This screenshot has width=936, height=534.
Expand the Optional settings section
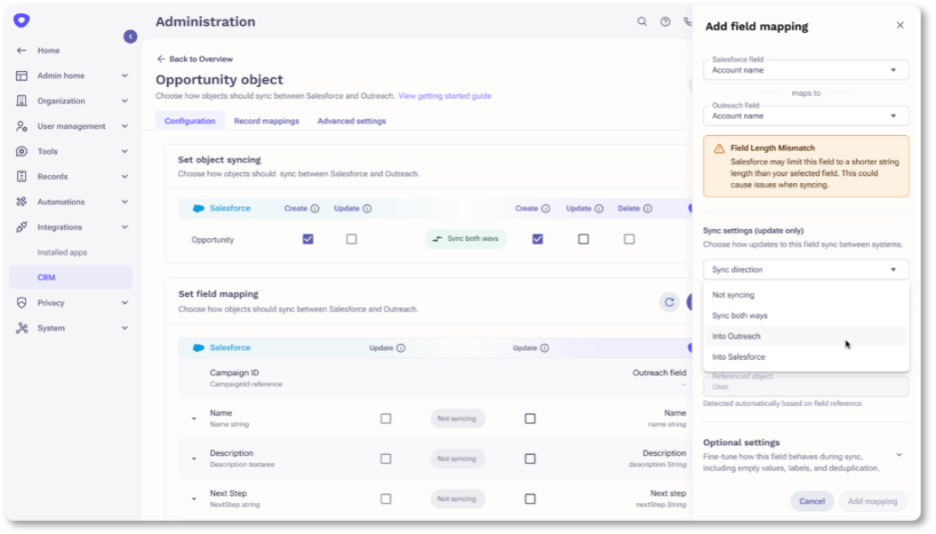tap(899, 455)
